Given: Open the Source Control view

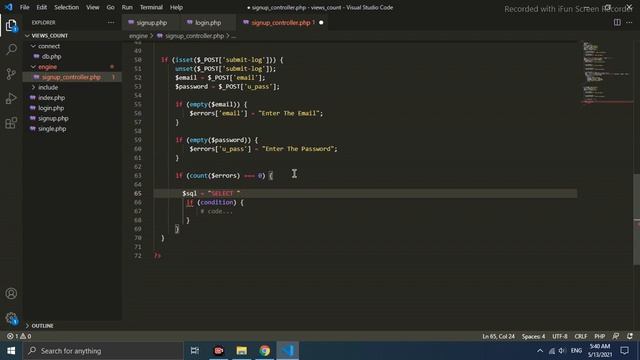Looking at the screenshot, I should click(x=11, y=74).
